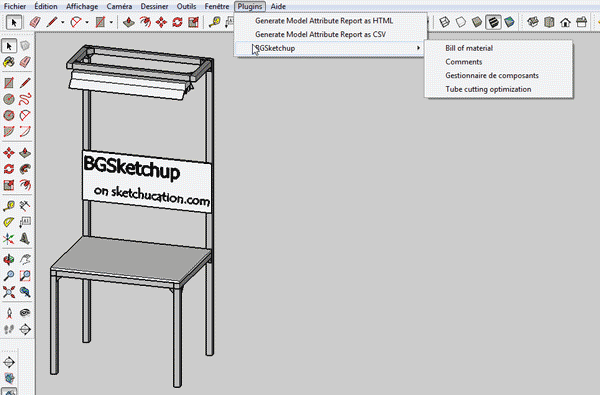Choose the Follow Me tool
This screenshot has height=395, width=600.
pyautogui.click(x=25, y=169)
